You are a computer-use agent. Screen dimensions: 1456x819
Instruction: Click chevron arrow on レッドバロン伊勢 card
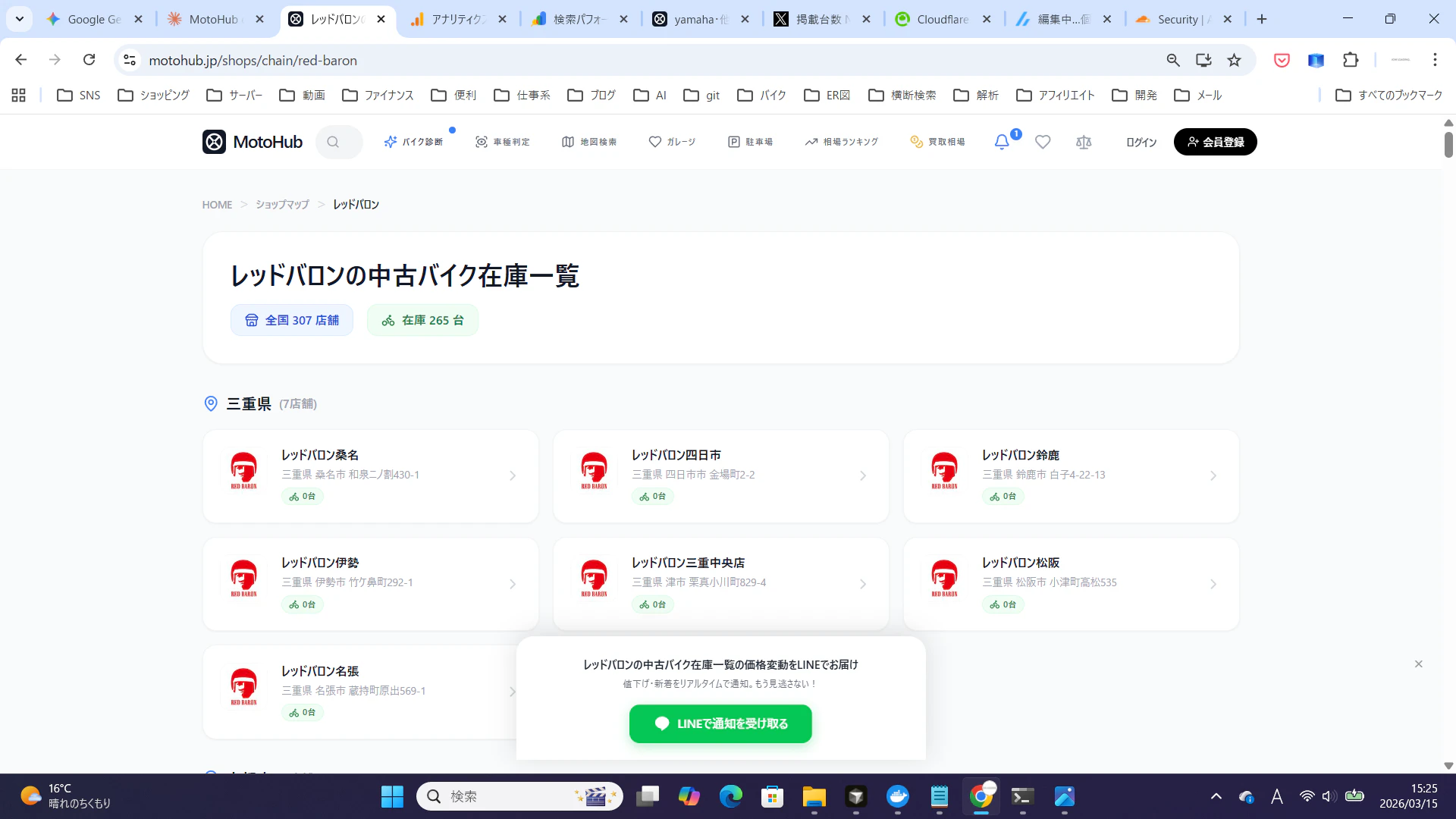point(513,584)
